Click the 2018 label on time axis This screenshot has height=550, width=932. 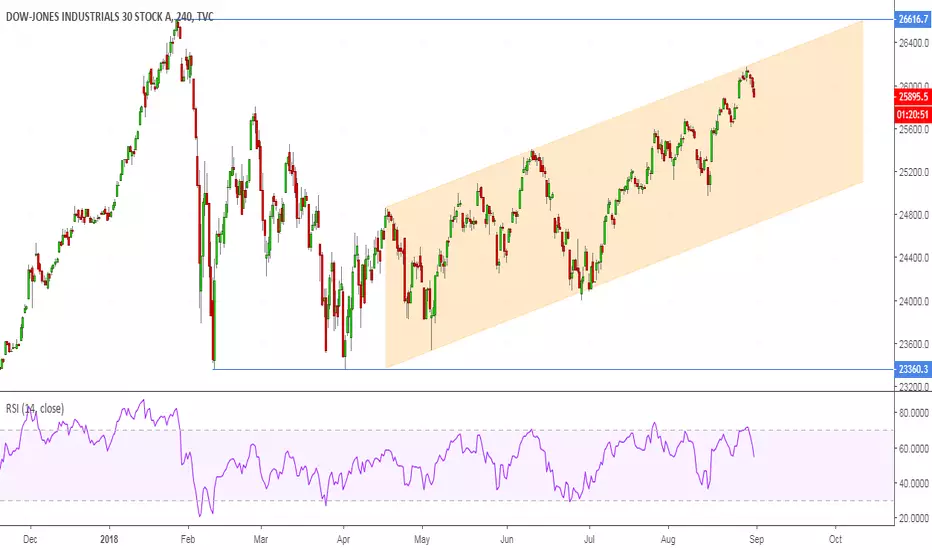[109, 539]
